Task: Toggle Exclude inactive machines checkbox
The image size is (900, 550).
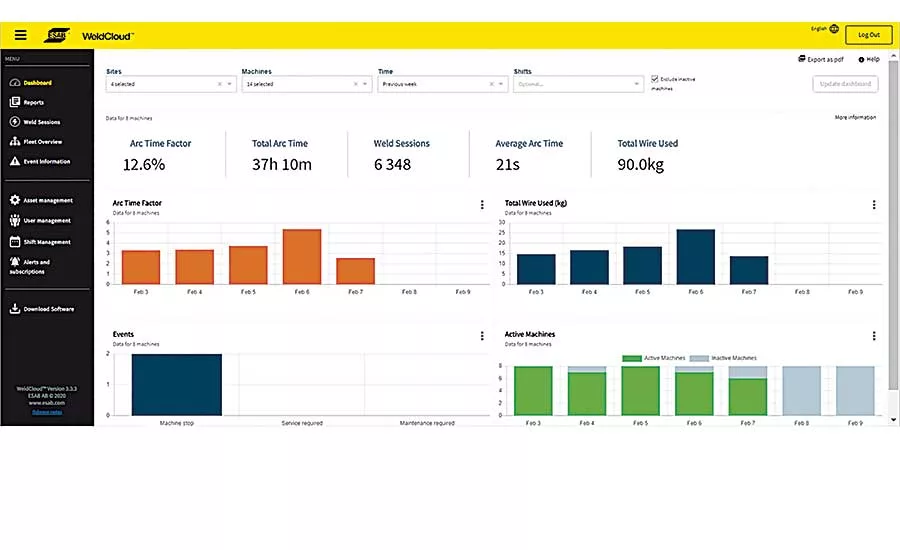Action: [654, 79]
